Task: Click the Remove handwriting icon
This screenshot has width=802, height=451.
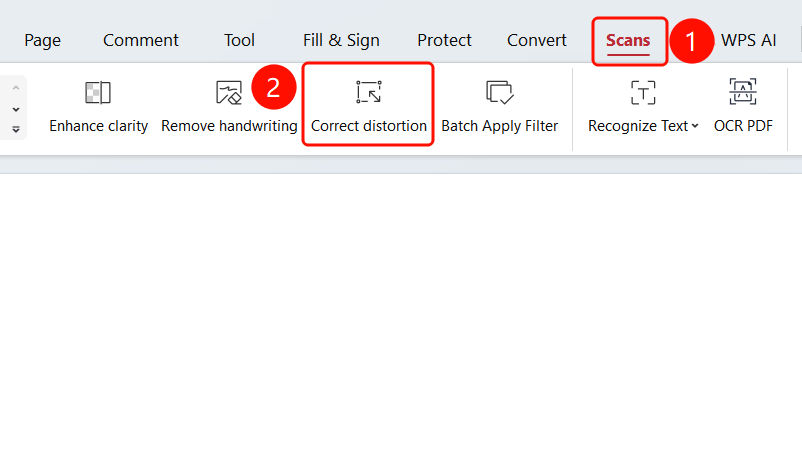Action: tap(229, 93)
